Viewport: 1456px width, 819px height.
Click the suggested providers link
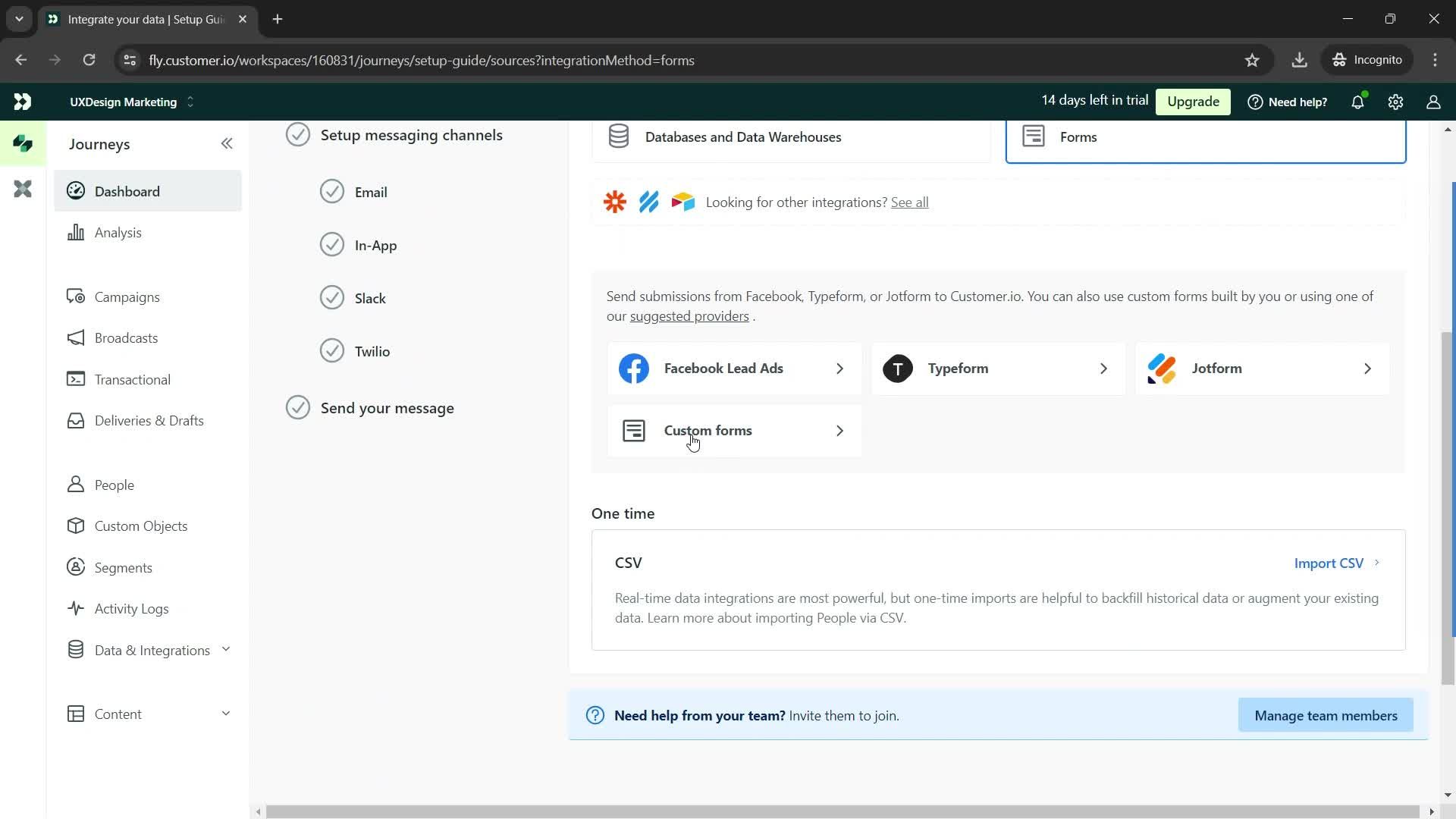(x=689, y=316)
